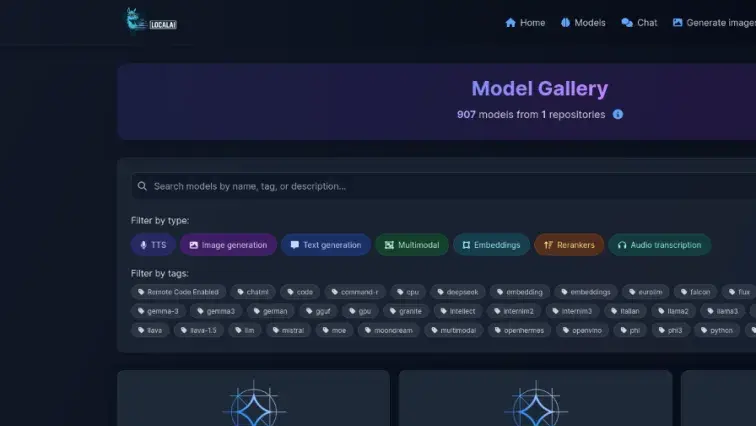
Task: Click the headphones icon on Audio transcription
Action: 621,245
